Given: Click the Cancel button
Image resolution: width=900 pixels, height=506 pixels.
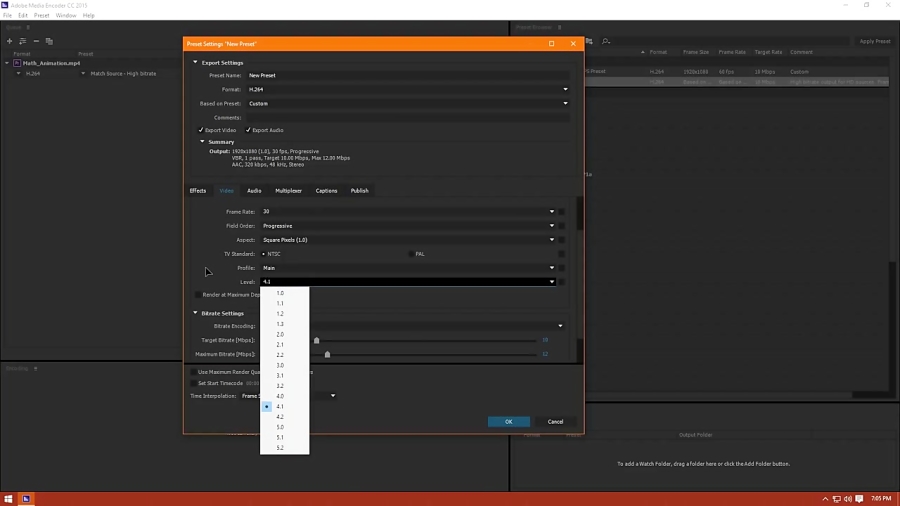Looking at the screenshot, I should [555, 422].
